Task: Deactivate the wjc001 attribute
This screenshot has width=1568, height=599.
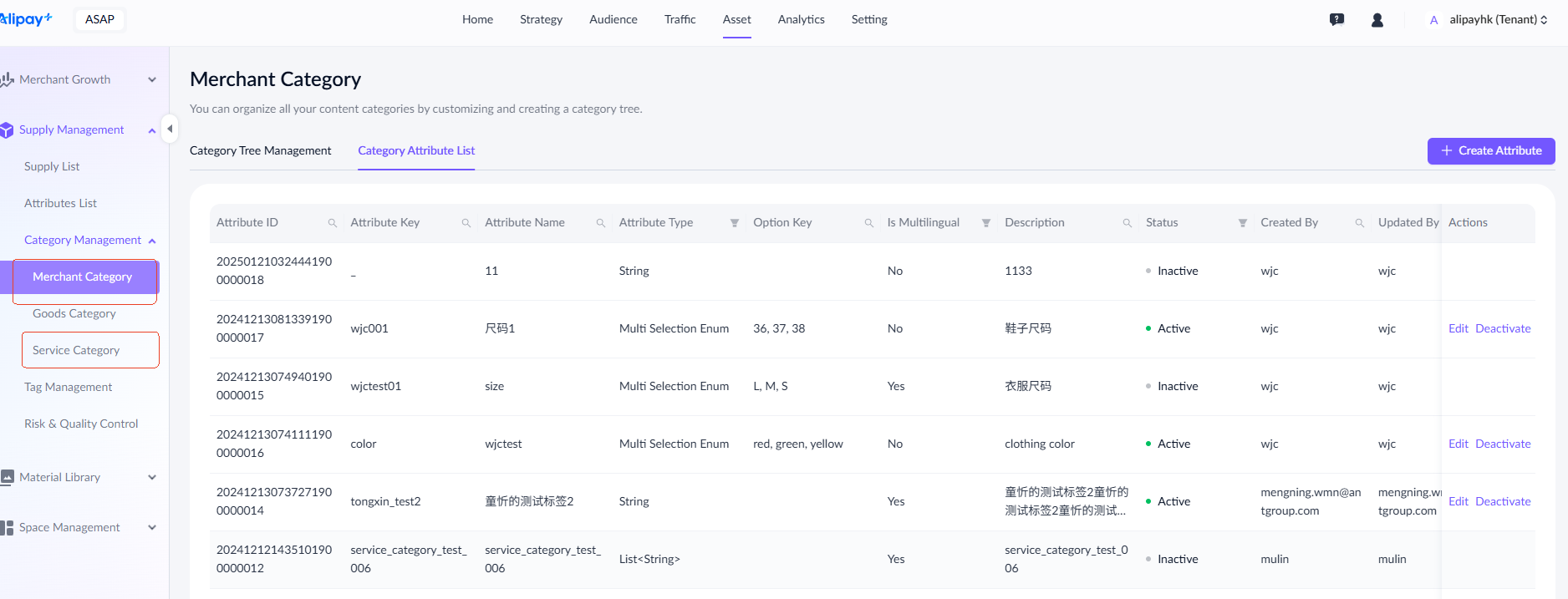Action: pyautogui.click(x=1503, y=328)
